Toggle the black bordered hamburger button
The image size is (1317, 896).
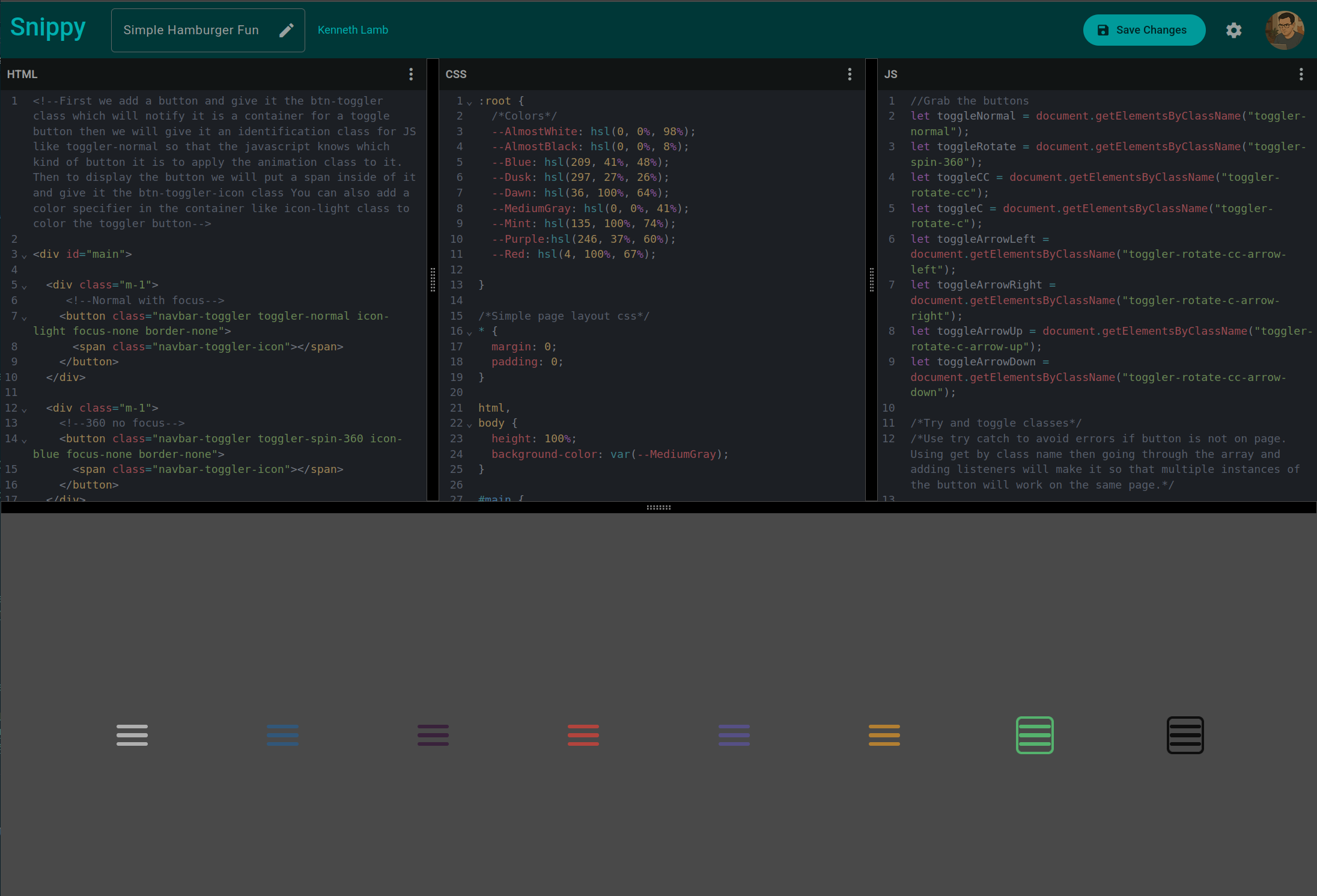coord(1185,735)
